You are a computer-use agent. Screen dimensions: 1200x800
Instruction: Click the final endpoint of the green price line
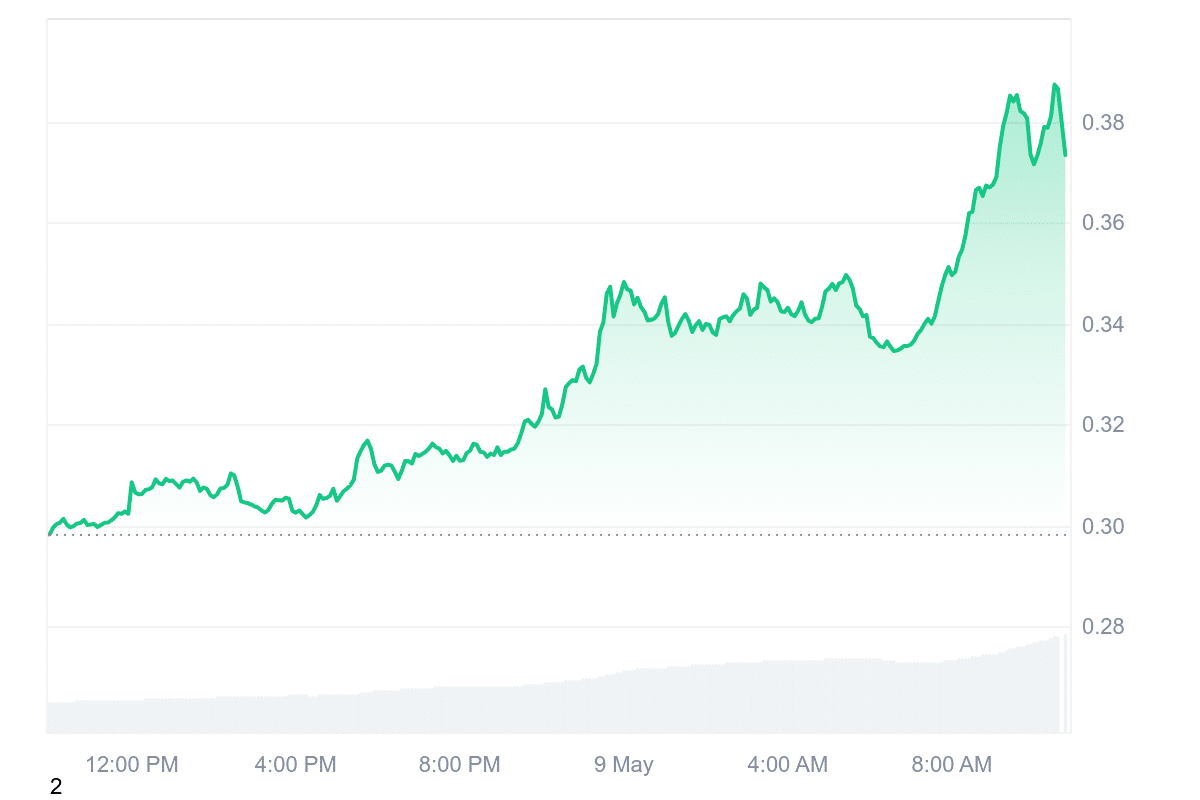(x=1066, y=155)
